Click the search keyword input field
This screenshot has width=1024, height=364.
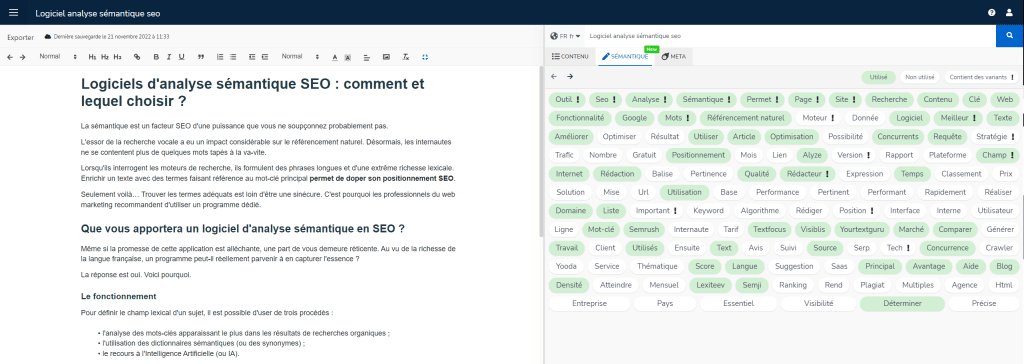[790, 36]
